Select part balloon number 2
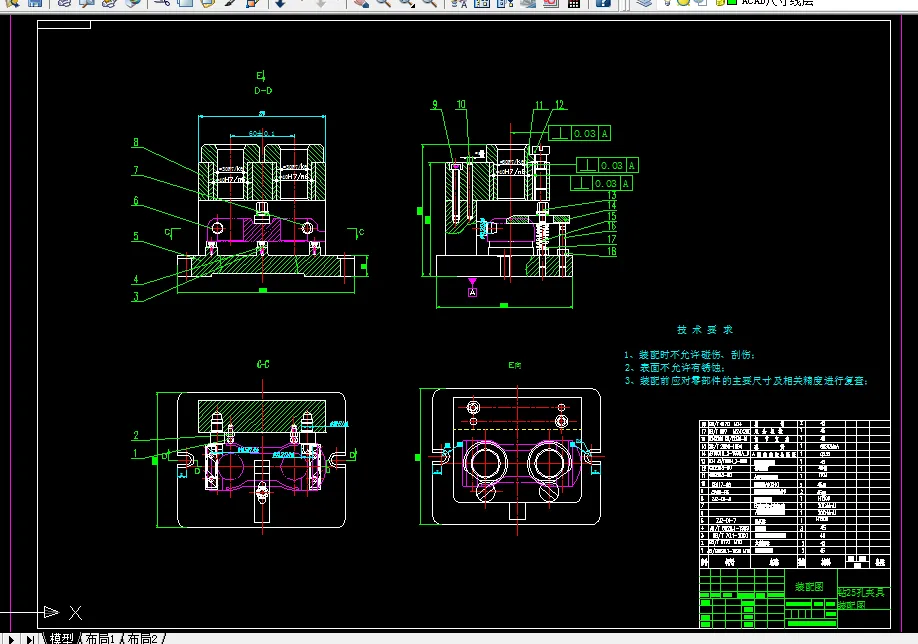Image resolution: width=918 pixels, height=644 pixels. [x=136, y=436]
